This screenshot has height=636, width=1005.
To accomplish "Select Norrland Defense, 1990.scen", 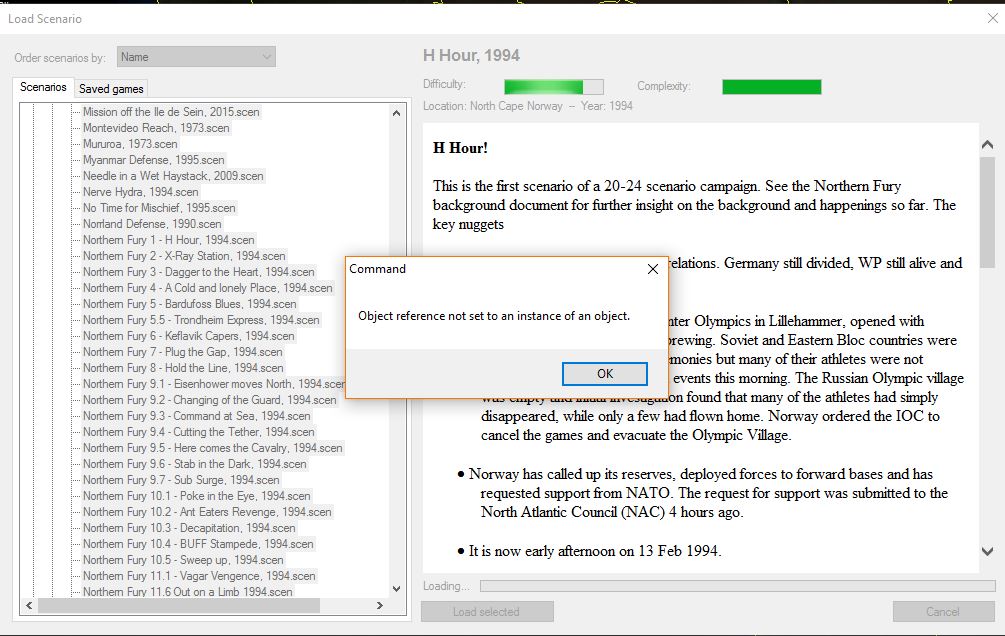I will point(152,224).
